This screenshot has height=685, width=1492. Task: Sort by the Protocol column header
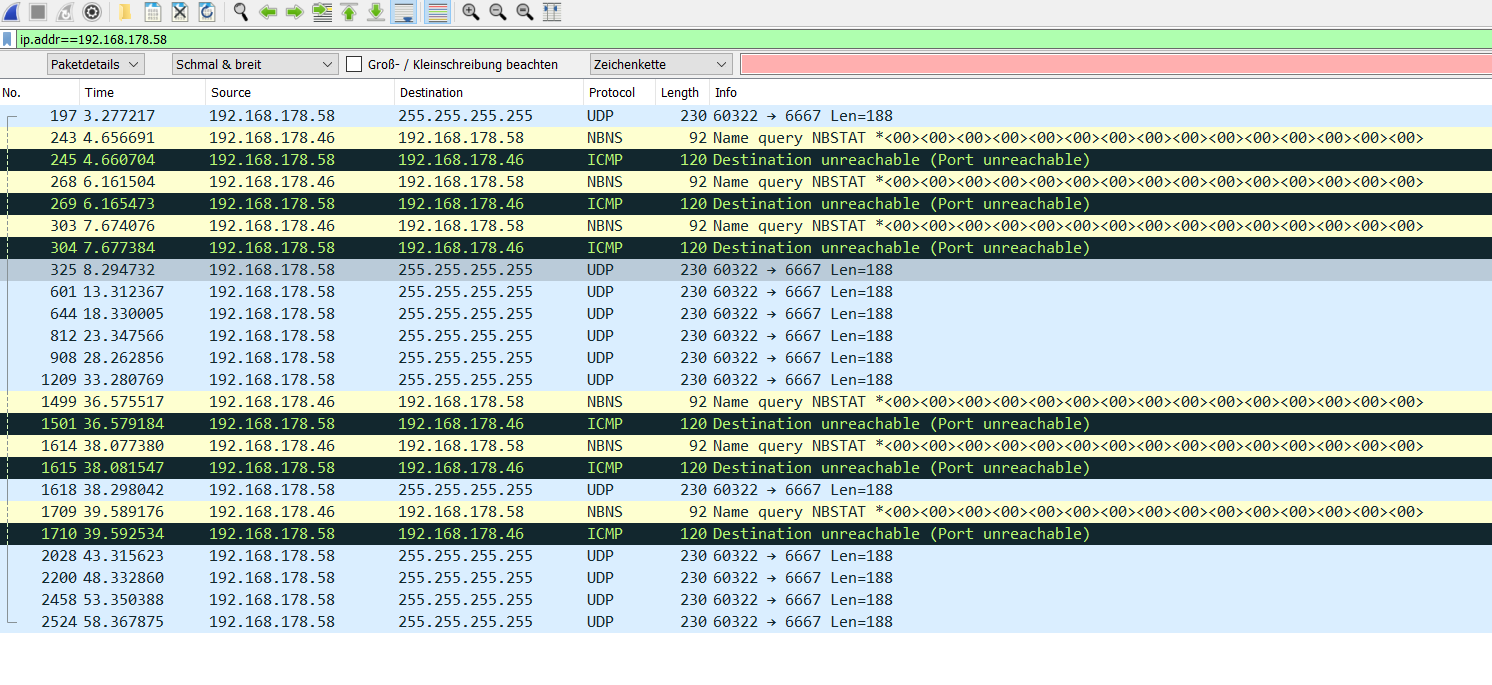[x=612, y=93]
